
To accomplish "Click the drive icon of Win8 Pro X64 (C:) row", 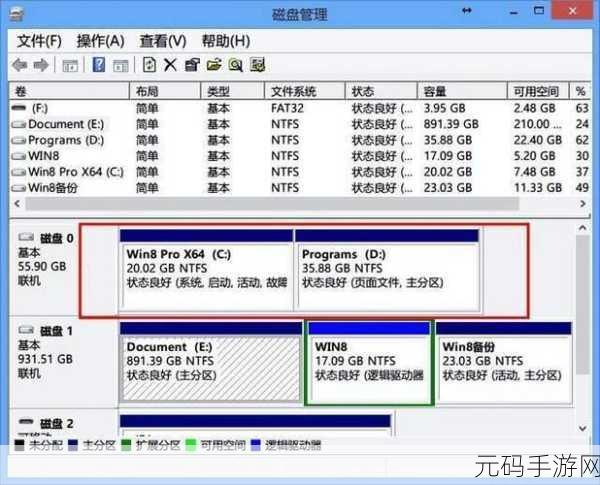I will (18, 172).
